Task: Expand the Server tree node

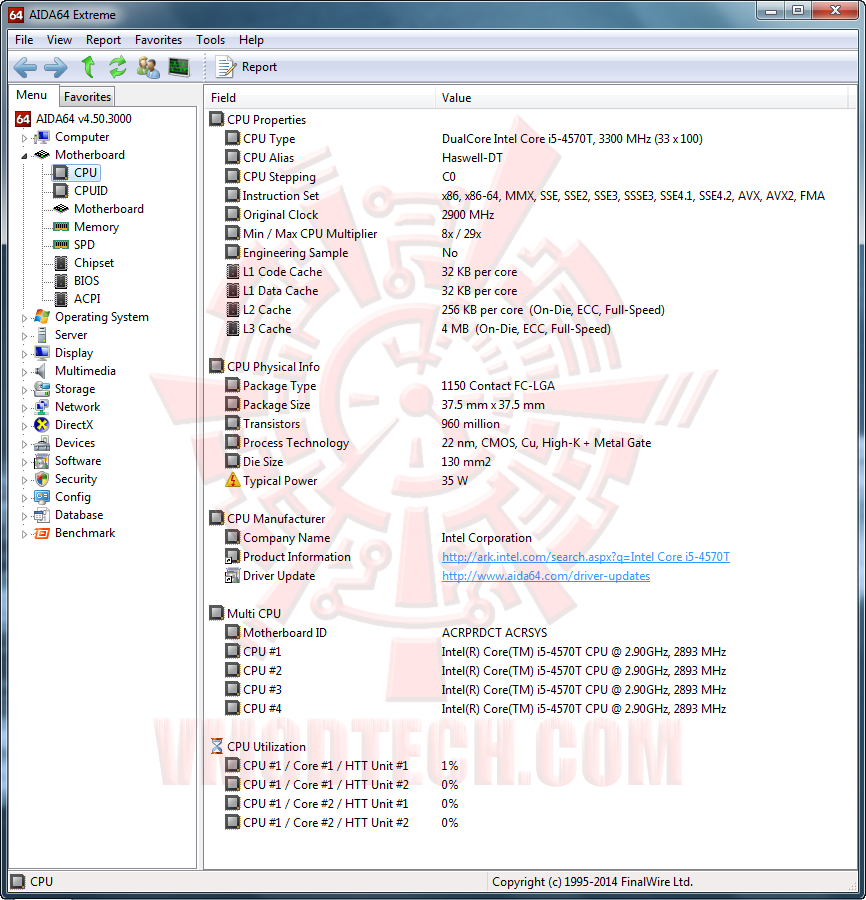Action: click(24, 336)
